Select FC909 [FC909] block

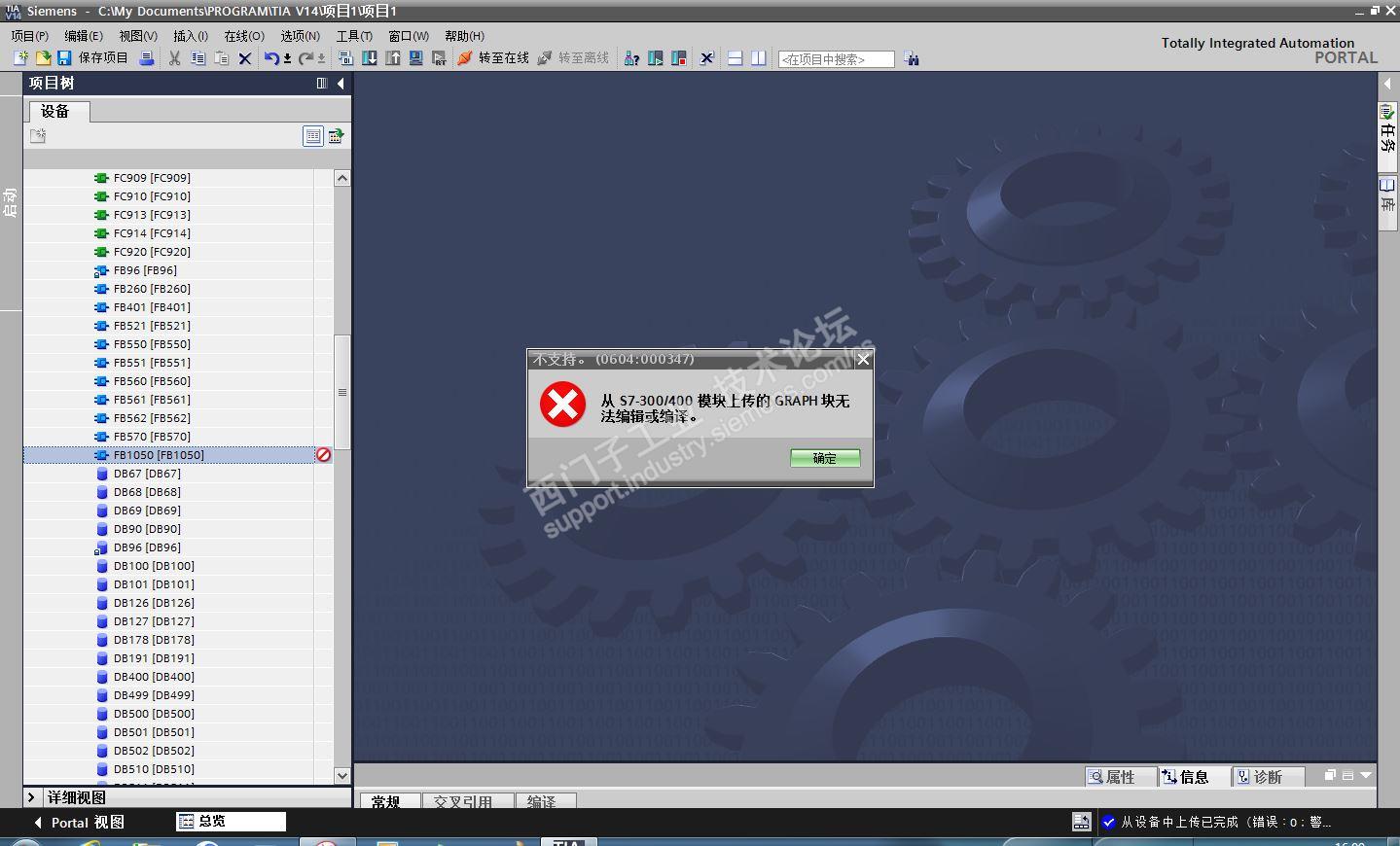[x=152, y=178]
